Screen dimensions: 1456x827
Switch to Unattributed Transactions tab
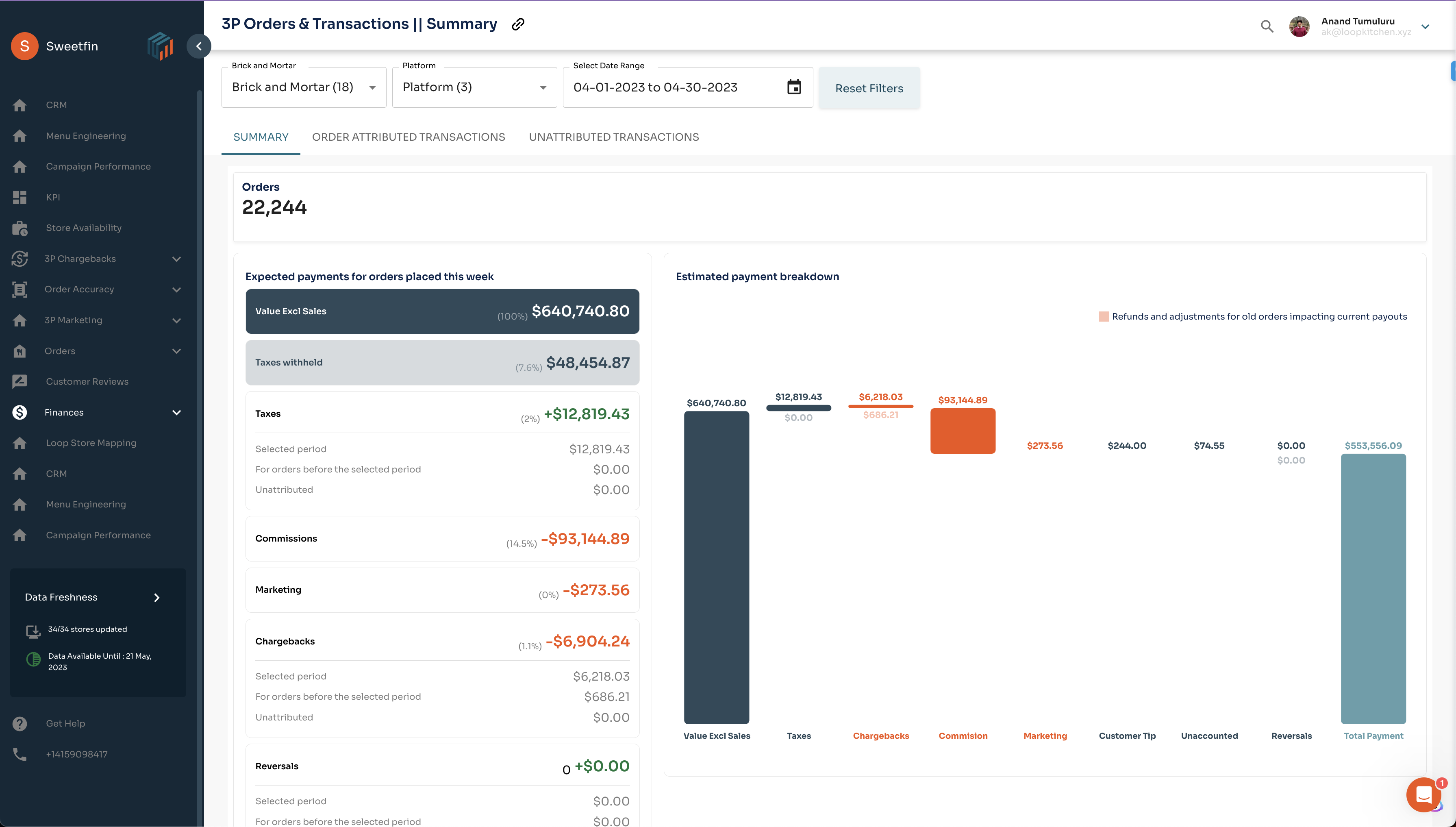[614, 137]
